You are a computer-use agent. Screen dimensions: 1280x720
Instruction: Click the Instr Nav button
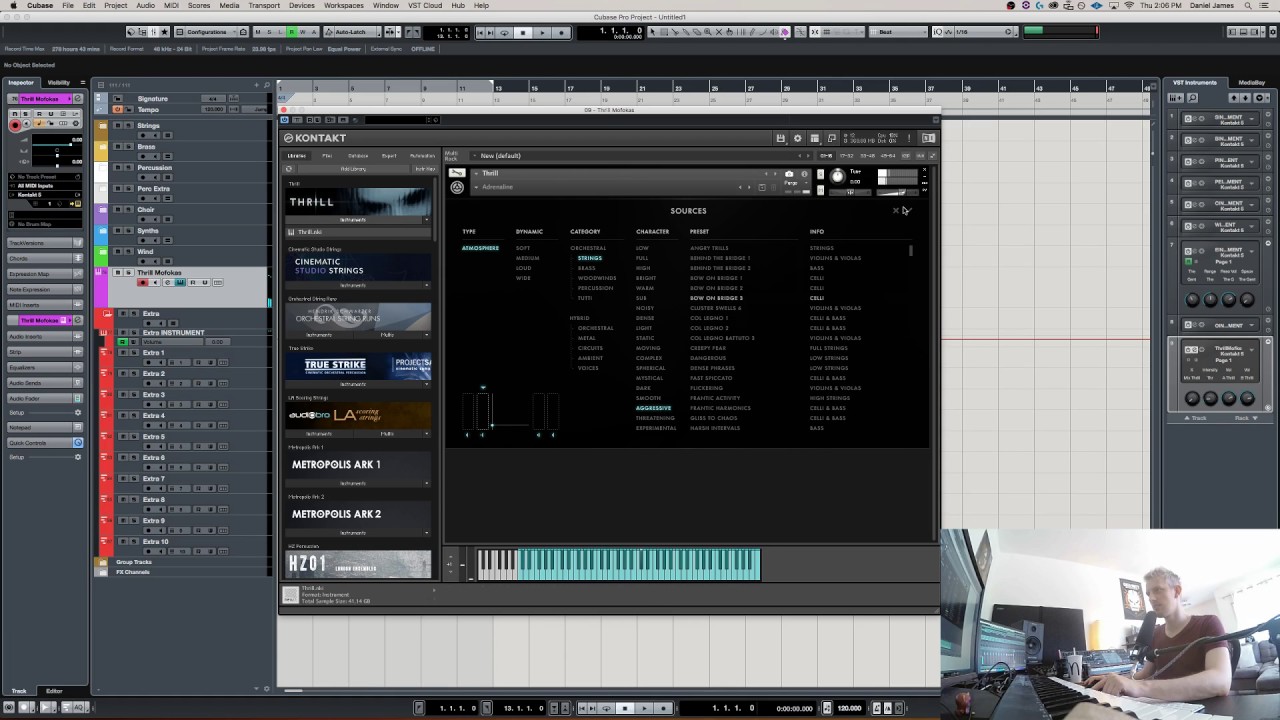424,169
